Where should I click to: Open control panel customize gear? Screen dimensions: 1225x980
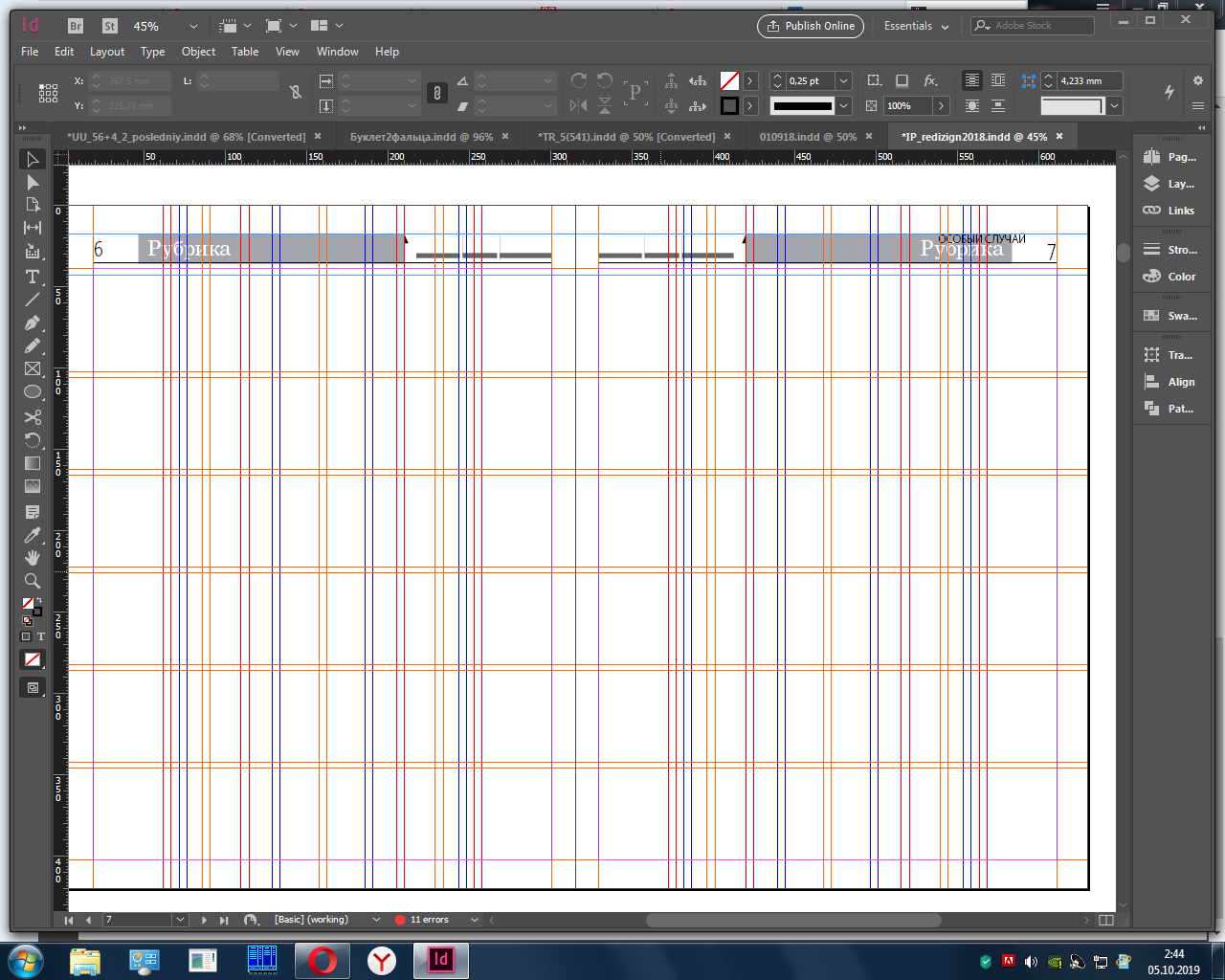point(1198,80)
